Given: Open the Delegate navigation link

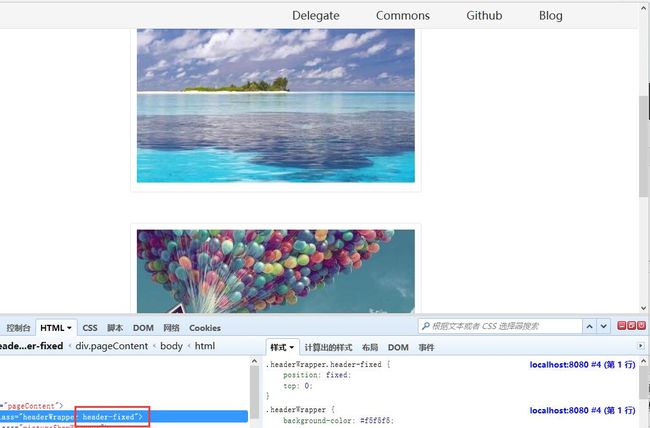Looking at the screenshot, I should pos(315,15).
